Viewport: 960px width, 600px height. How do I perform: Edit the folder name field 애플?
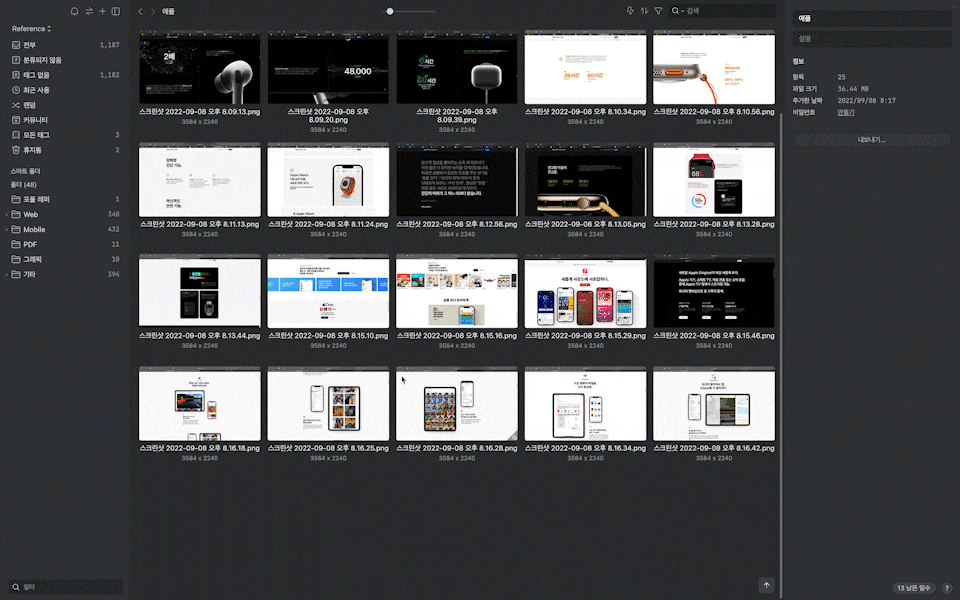[872, 19]
